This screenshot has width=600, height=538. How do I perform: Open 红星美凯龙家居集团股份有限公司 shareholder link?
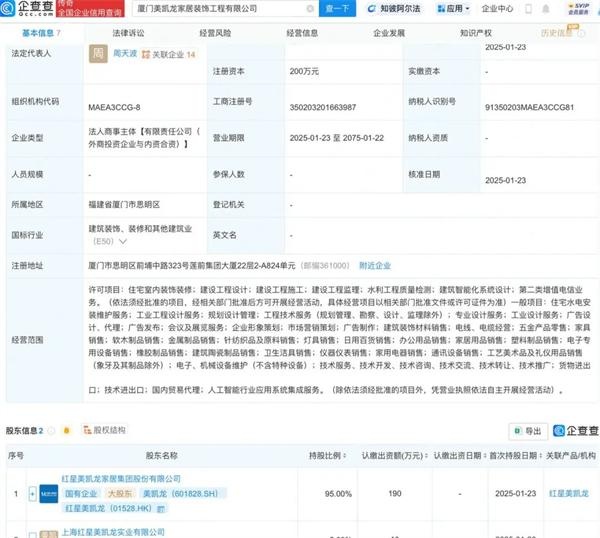[121, 479]
